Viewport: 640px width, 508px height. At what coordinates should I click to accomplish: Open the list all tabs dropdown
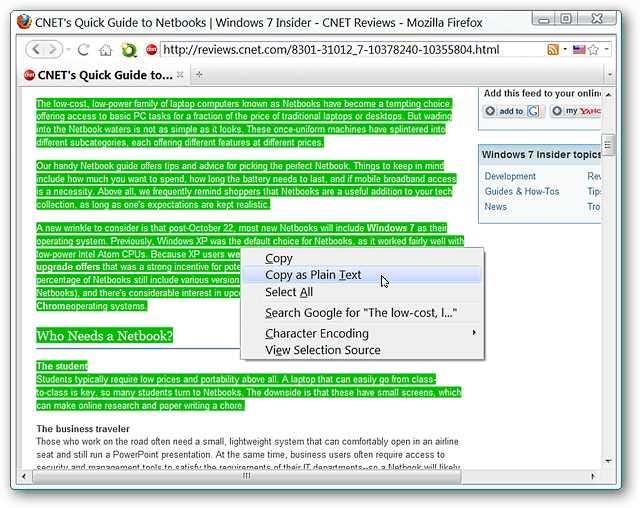[610, 75]
